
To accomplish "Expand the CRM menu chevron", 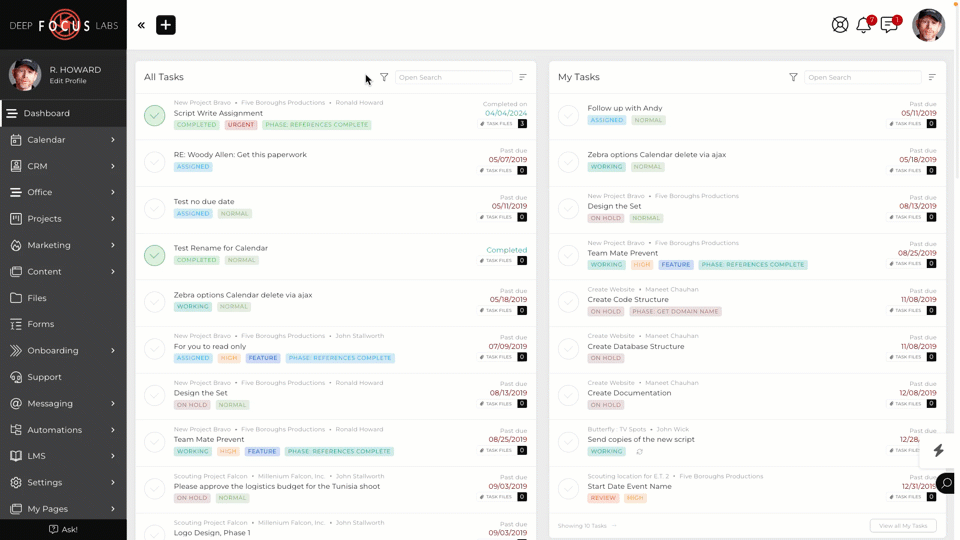I will pos(112,166).
